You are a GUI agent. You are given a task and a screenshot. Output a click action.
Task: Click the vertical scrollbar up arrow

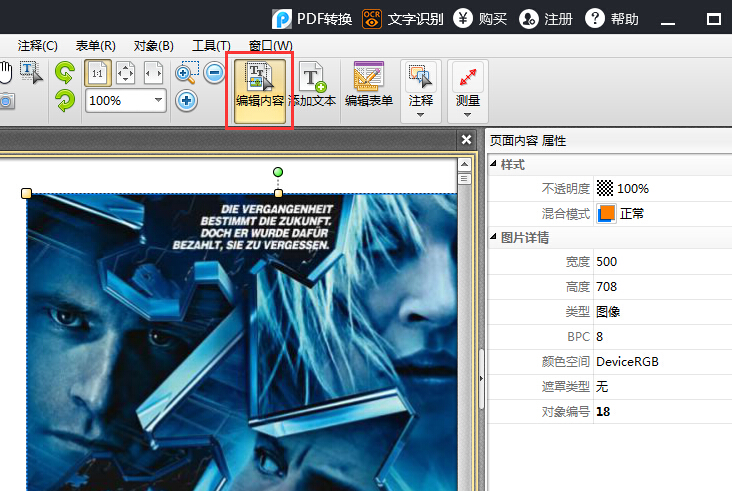coord(464,164)
